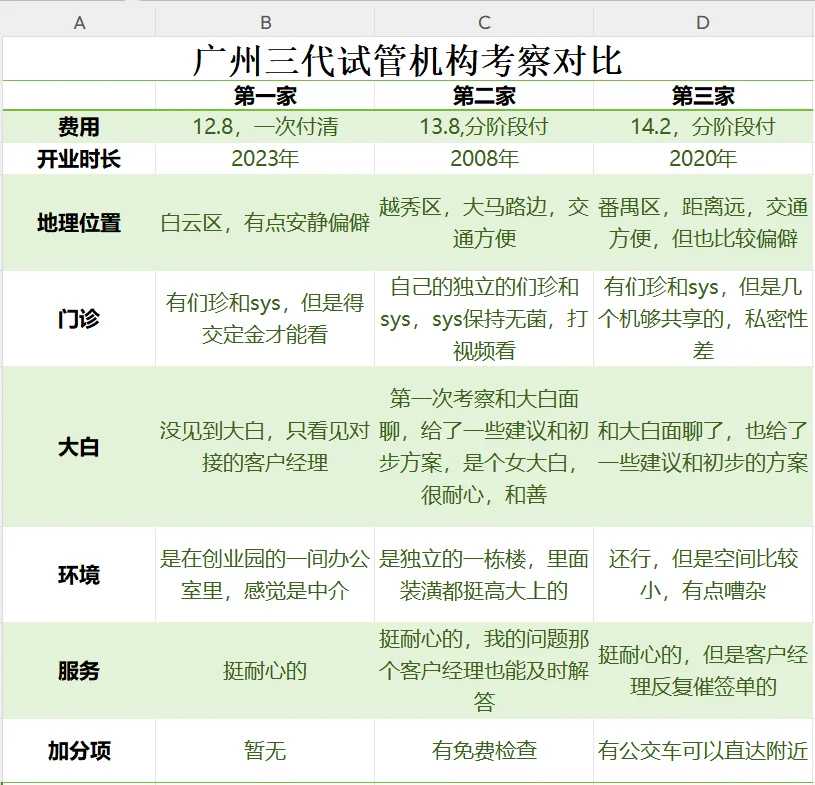Select column header C
The width and height of the screenshot is (815, 785).
point(484,18)
